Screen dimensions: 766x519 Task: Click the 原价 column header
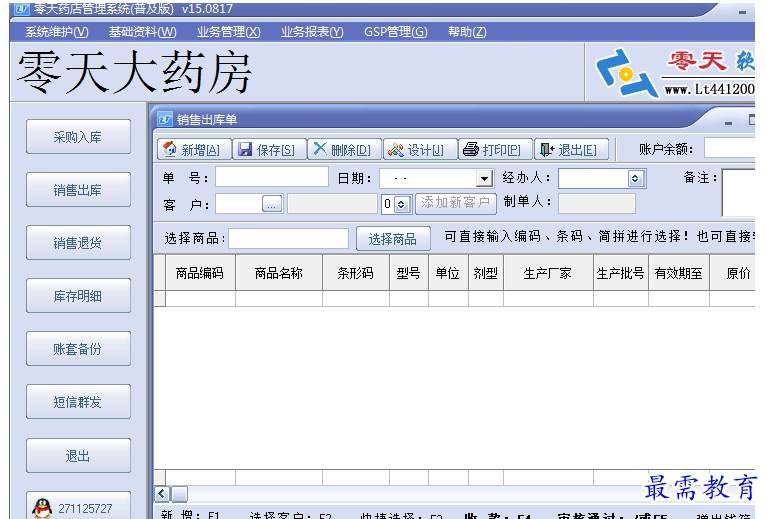click(733, 273)
